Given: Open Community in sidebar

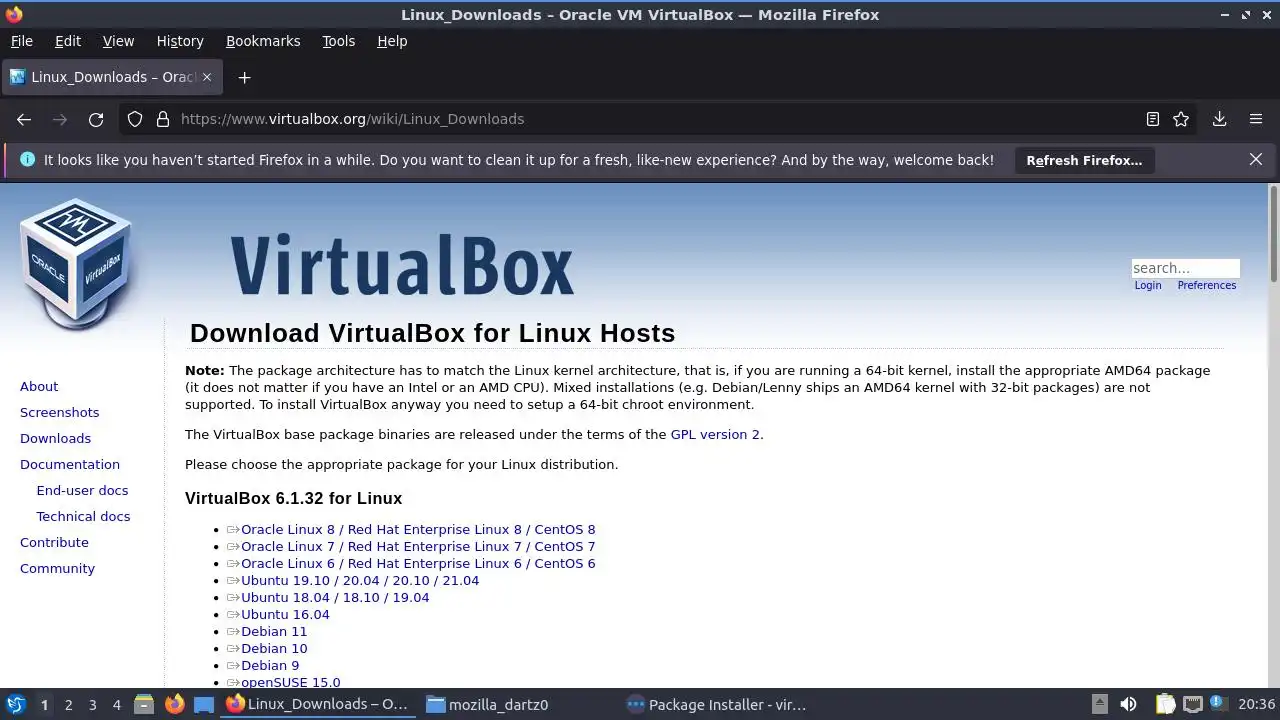Looking at the screenshot, I should [x=57, y=568].
